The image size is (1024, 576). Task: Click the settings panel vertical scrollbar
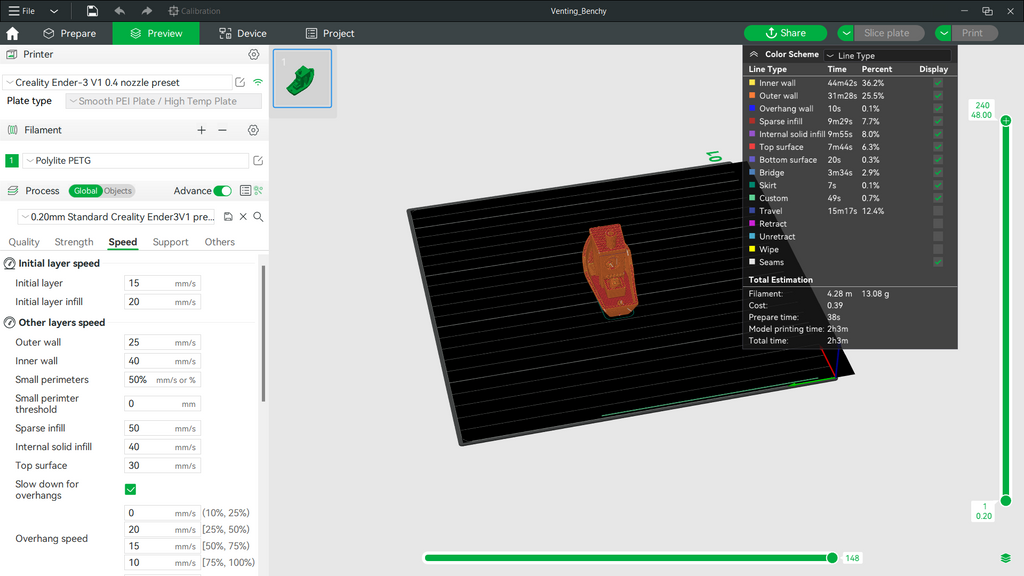tap(263, 334)
